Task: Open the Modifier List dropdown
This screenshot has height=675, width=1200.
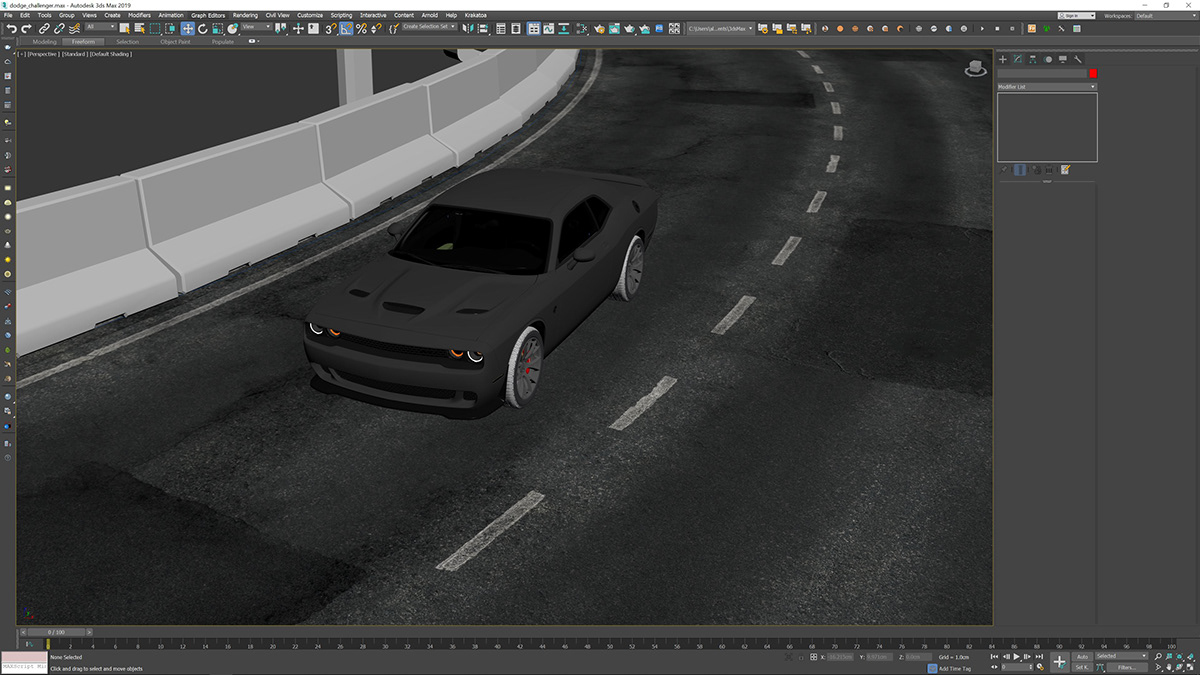Action: click(1045, 86)
